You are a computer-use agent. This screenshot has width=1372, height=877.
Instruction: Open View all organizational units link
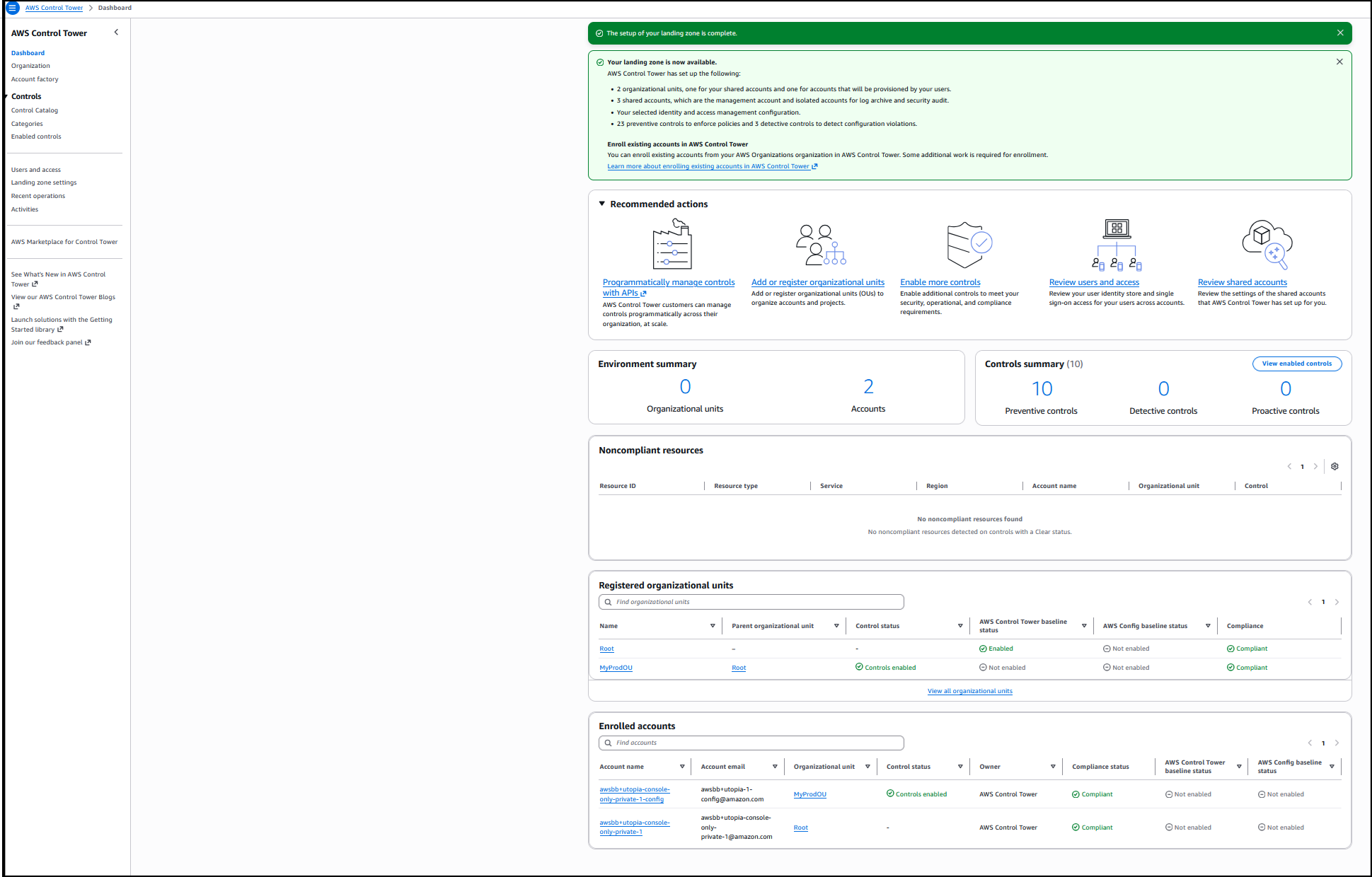[969, 691]
